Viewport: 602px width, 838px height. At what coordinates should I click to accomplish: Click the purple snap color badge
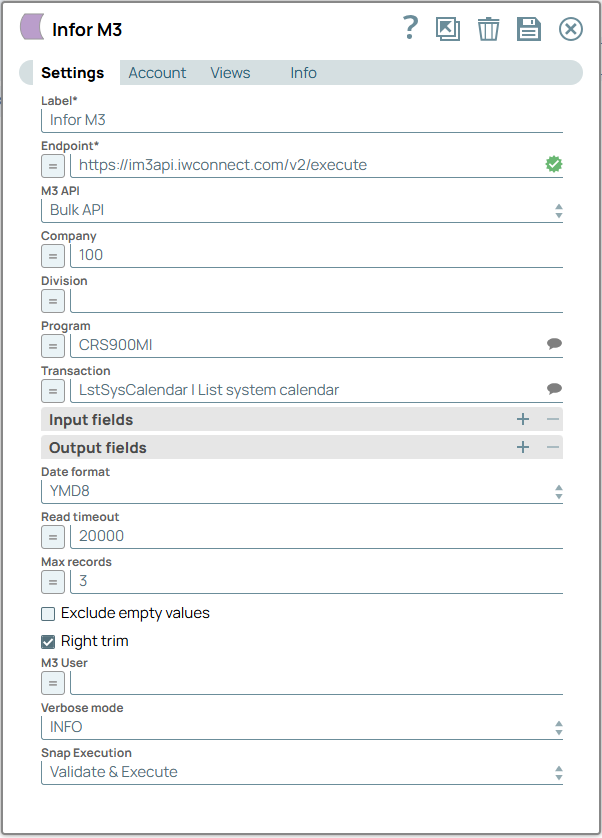31,29
